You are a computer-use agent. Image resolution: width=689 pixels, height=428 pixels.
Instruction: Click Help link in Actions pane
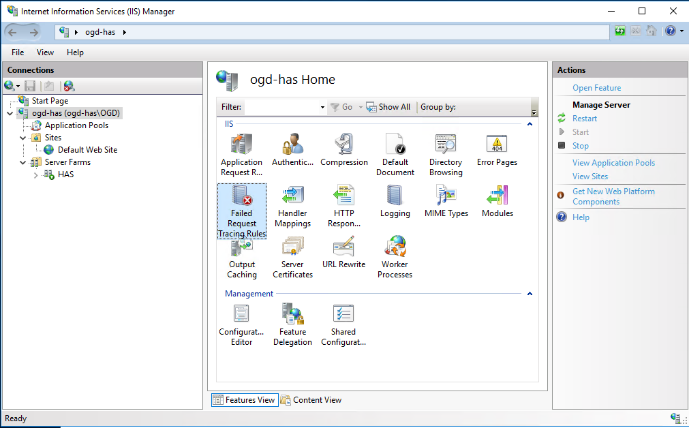[580, 217]
